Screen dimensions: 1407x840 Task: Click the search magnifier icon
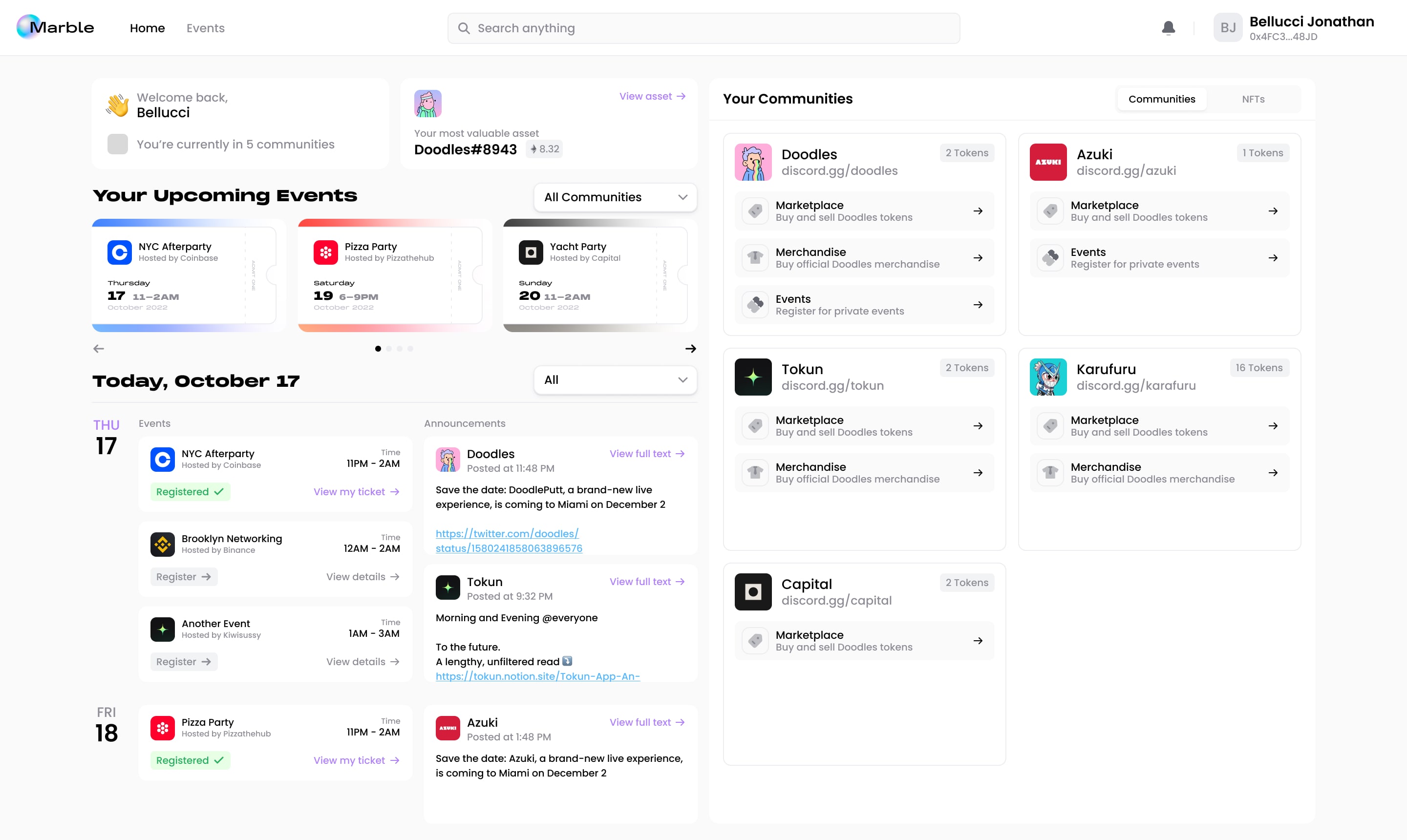coord(464,28)
